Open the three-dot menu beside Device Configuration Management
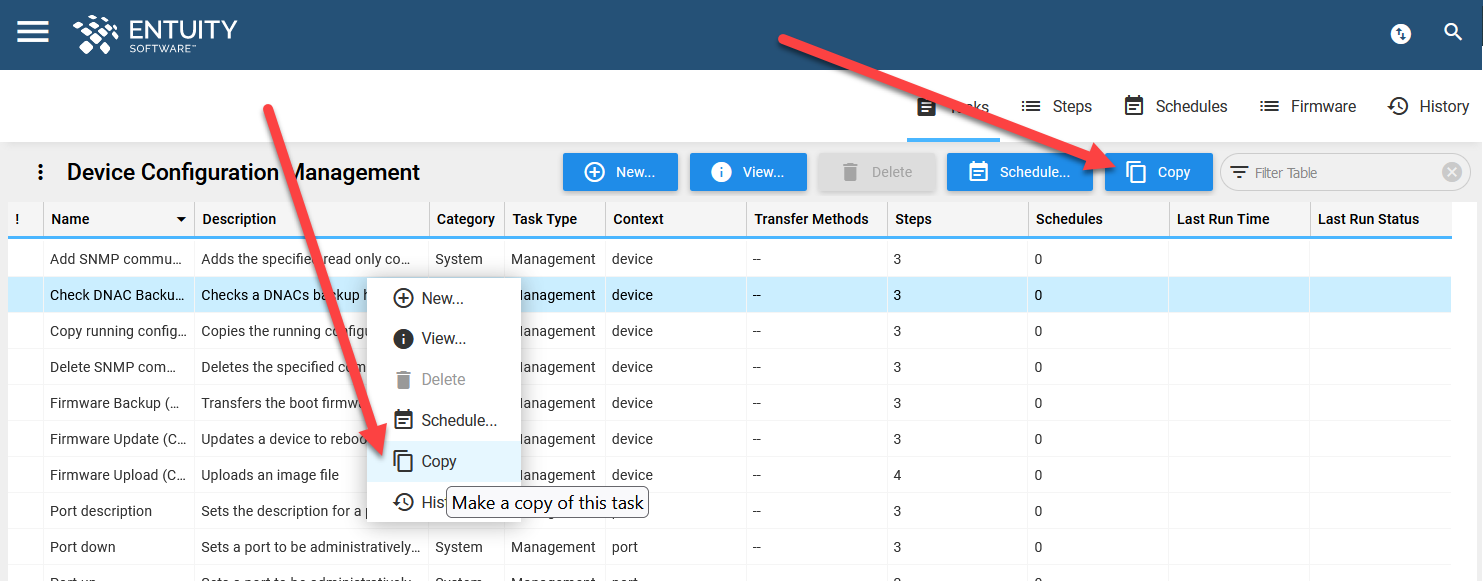This screenshot has height=581, width=1483. [x=40, y=172]
